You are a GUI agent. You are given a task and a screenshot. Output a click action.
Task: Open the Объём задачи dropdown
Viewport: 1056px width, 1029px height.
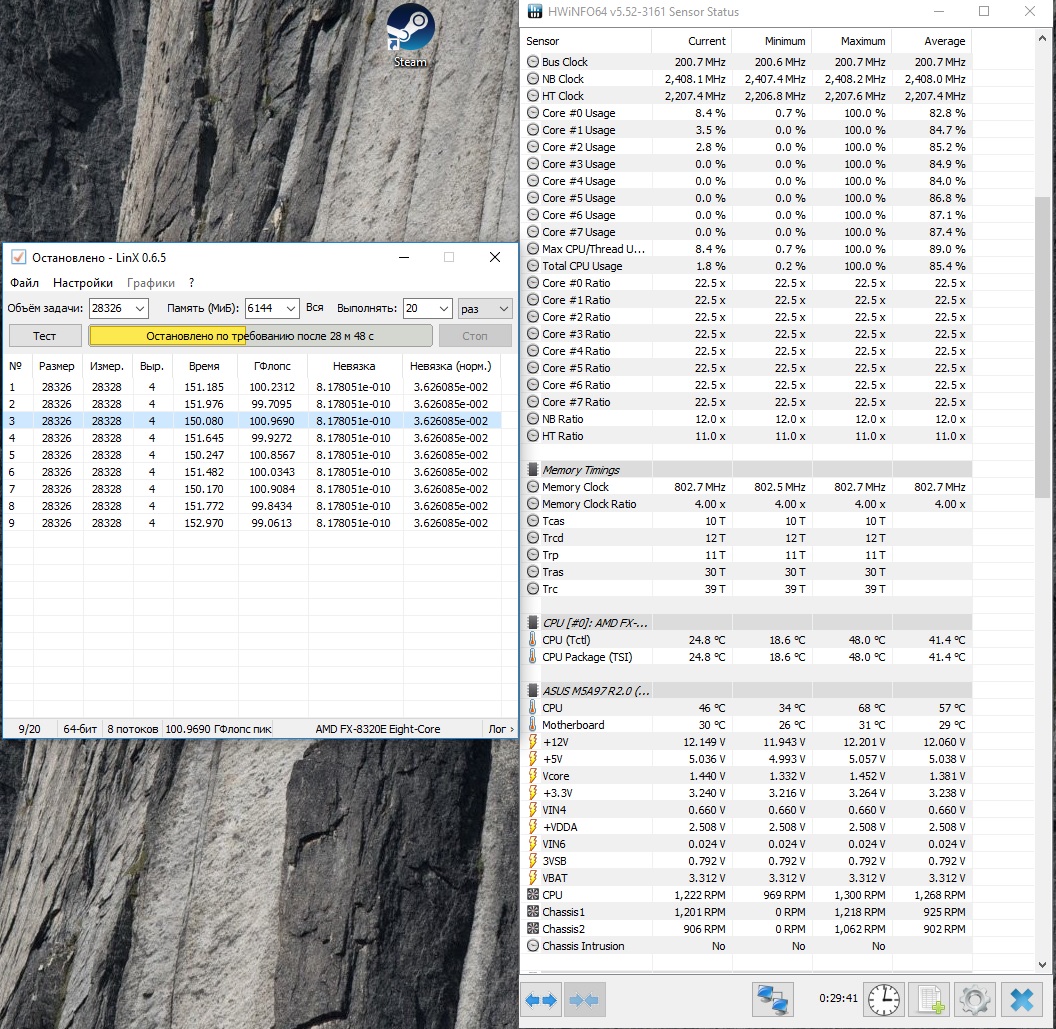pos(138,309)
